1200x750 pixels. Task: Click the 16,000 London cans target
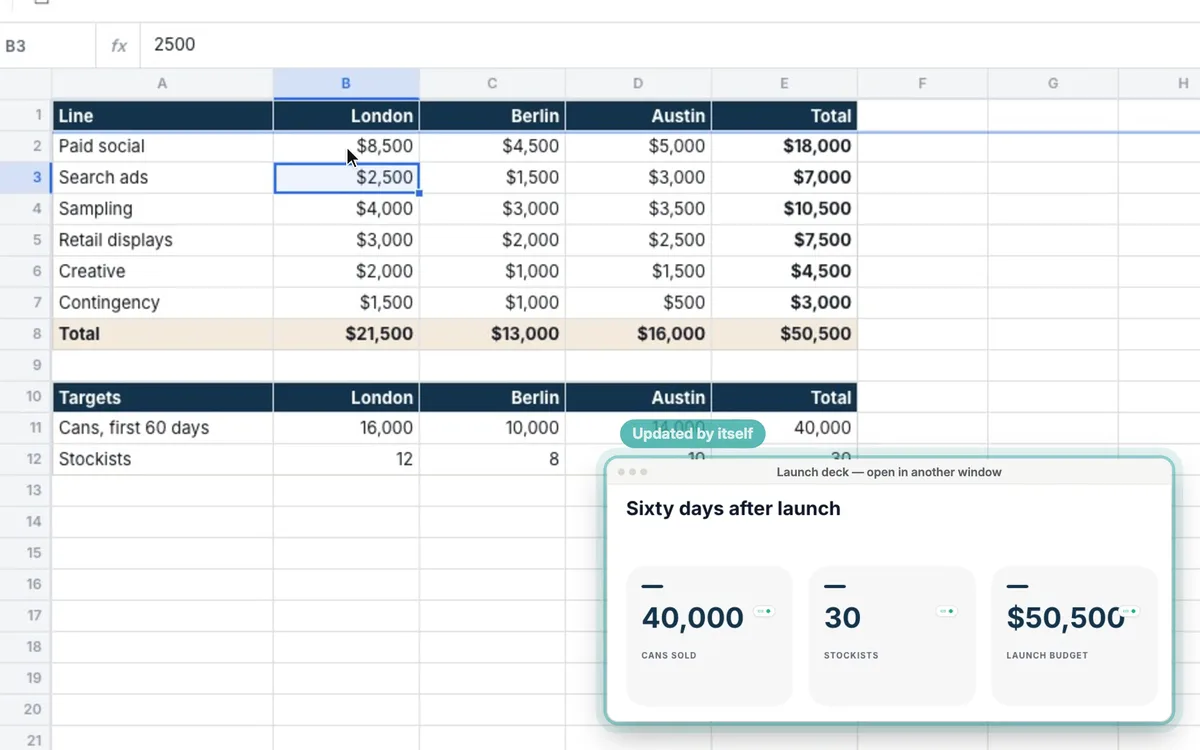[346, 428]
